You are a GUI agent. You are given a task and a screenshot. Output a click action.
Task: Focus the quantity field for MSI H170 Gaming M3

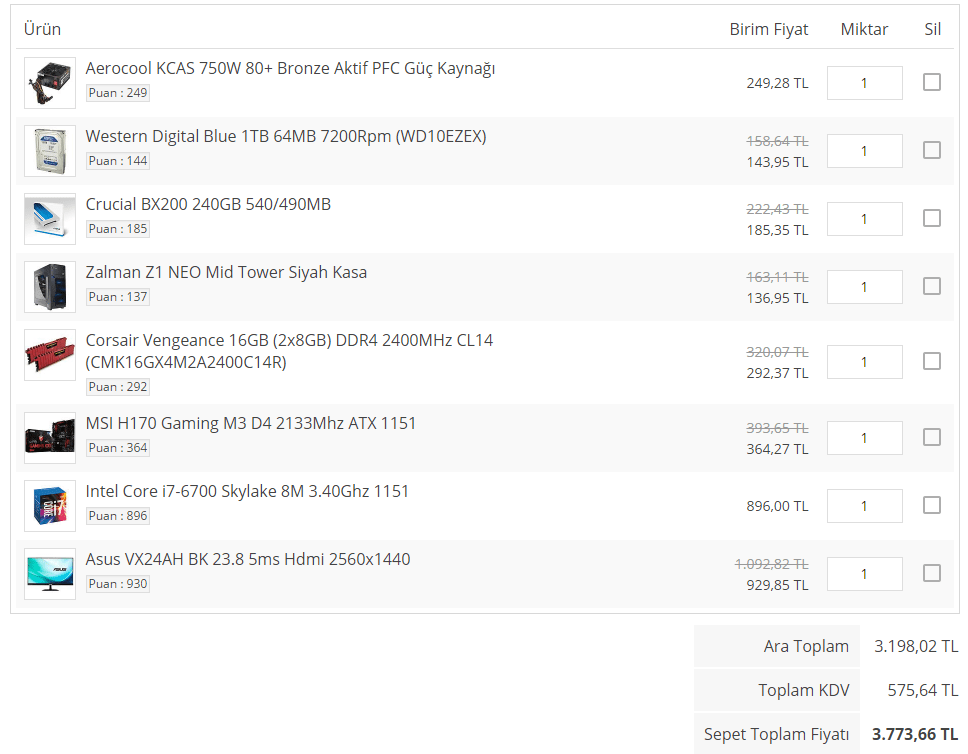[864, 438]
